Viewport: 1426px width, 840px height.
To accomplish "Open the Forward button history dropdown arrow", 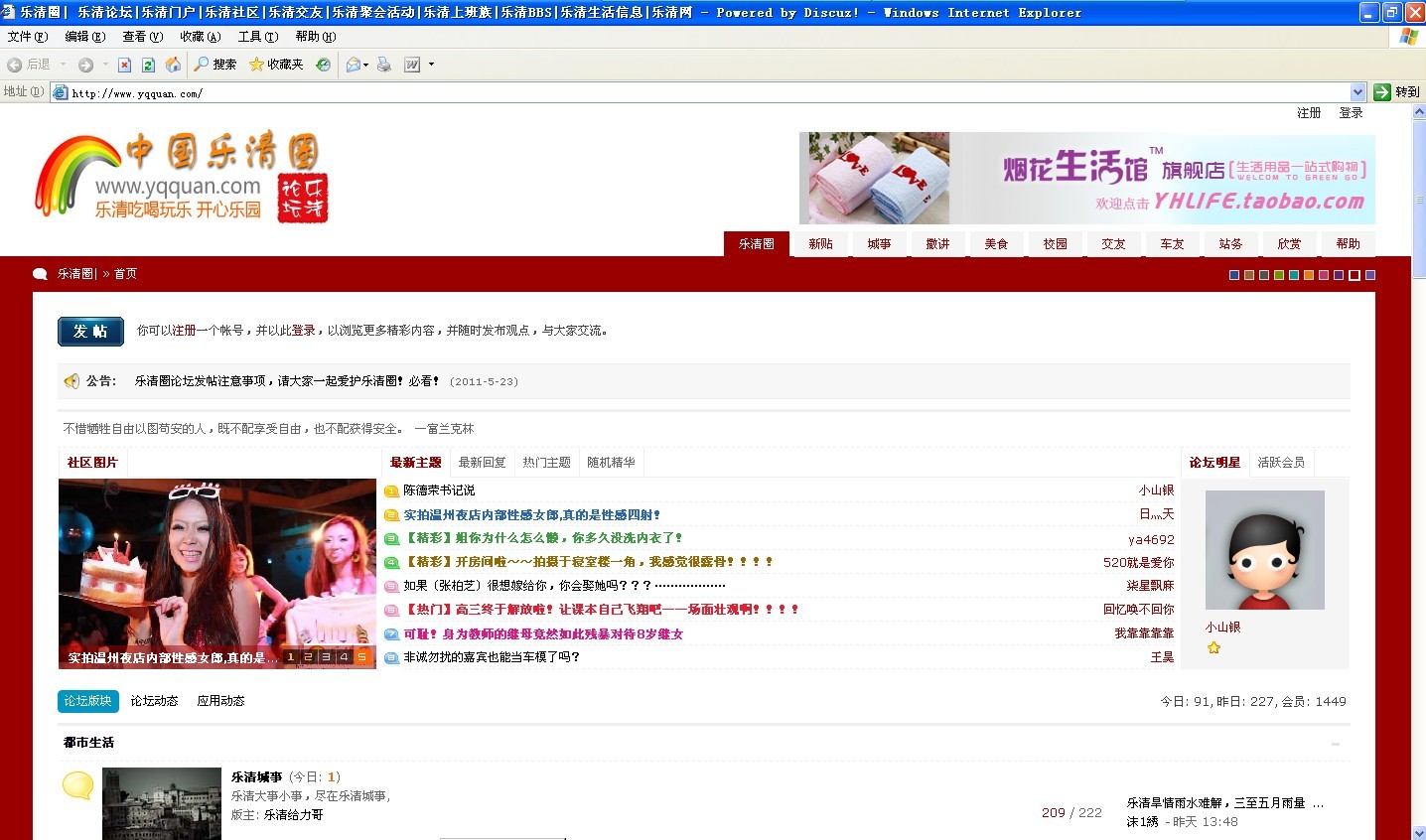I will [x=105, y=65].
